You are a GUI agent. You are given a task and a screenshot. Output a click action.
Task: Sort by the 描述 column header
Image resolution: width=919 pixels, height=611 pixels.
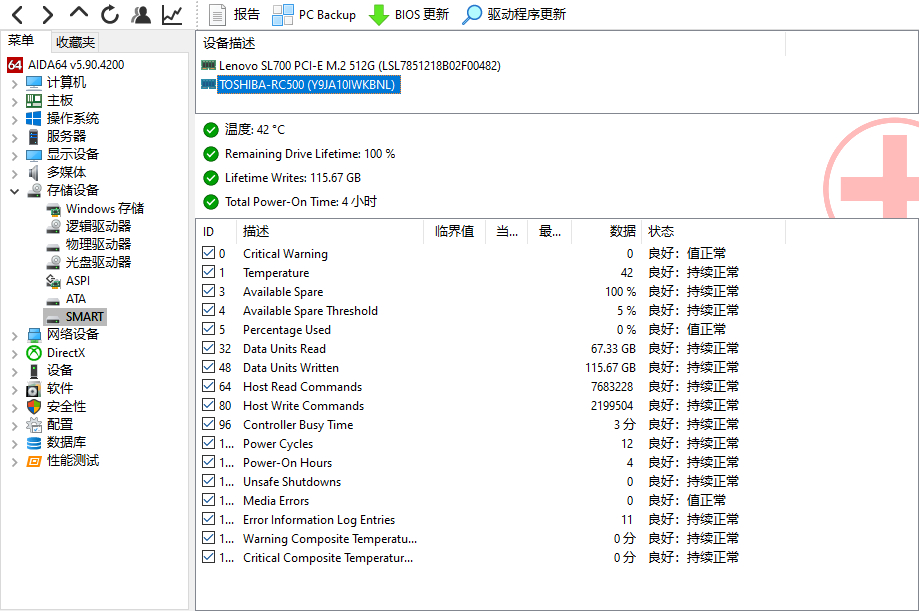click(330, 232)
